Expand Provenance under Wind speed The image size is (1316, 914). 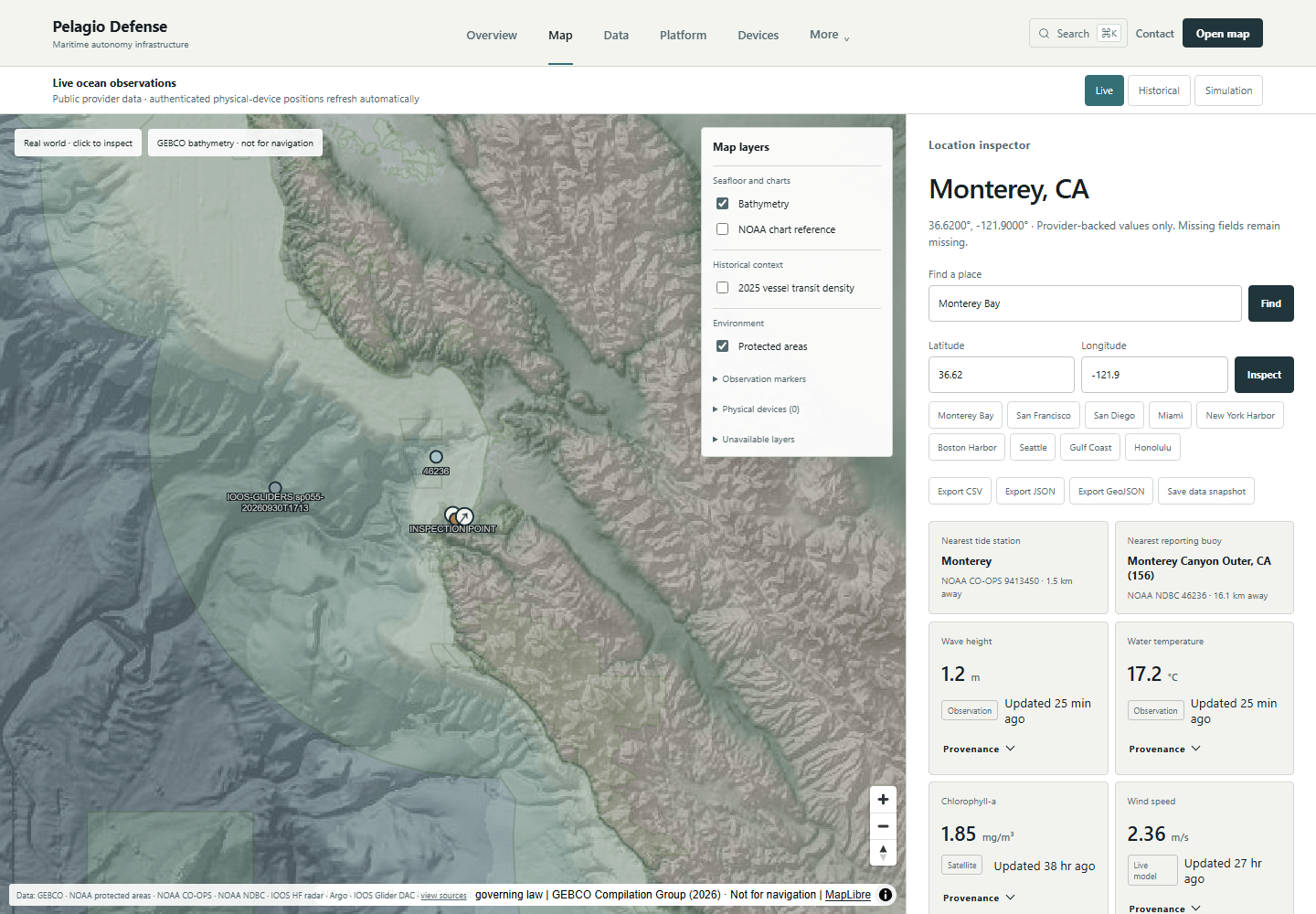1164,909
